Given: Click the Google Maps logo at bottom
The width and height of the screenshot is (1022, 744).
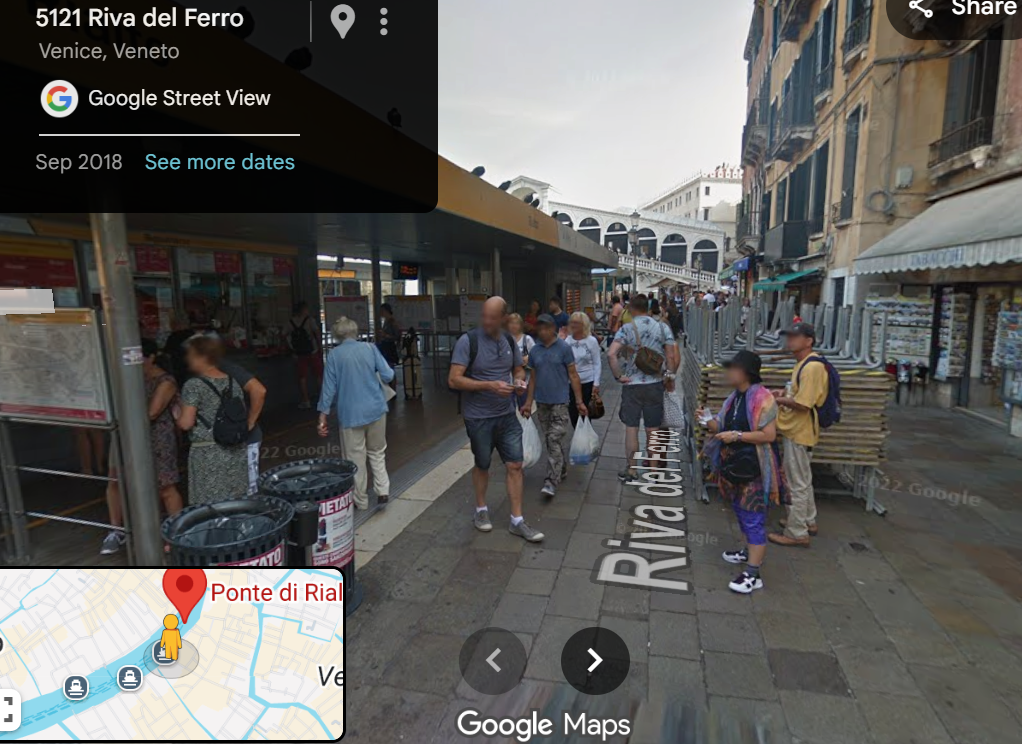Looking at the screenshot, I should pyautogui.click(x=544, y=724).
